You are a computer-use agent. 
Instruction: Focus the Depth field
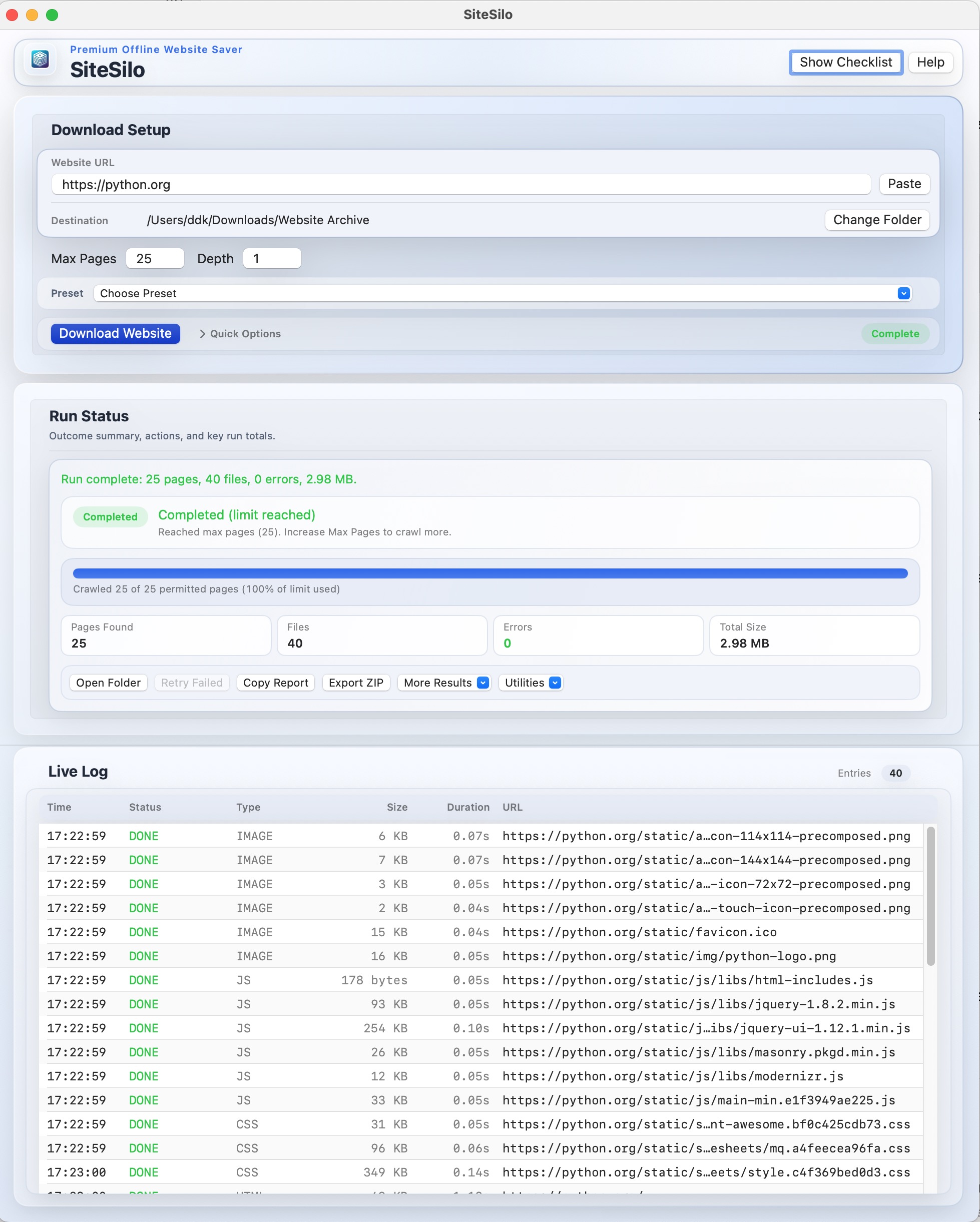click(272, 258)
